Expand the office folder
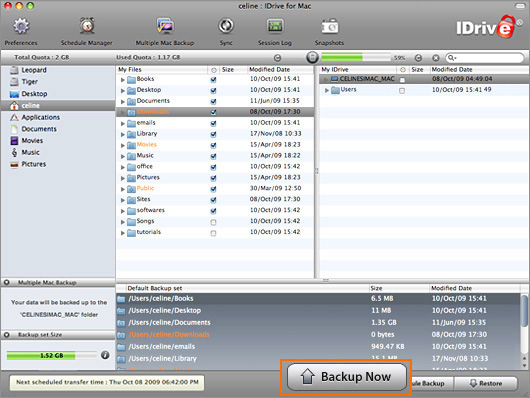The height and width of the screenshot is (398, 530). [x=123, y=167]
